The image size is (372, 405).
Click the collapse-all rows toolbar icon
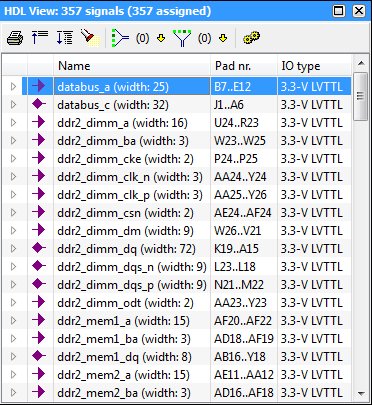pos(40,37)
